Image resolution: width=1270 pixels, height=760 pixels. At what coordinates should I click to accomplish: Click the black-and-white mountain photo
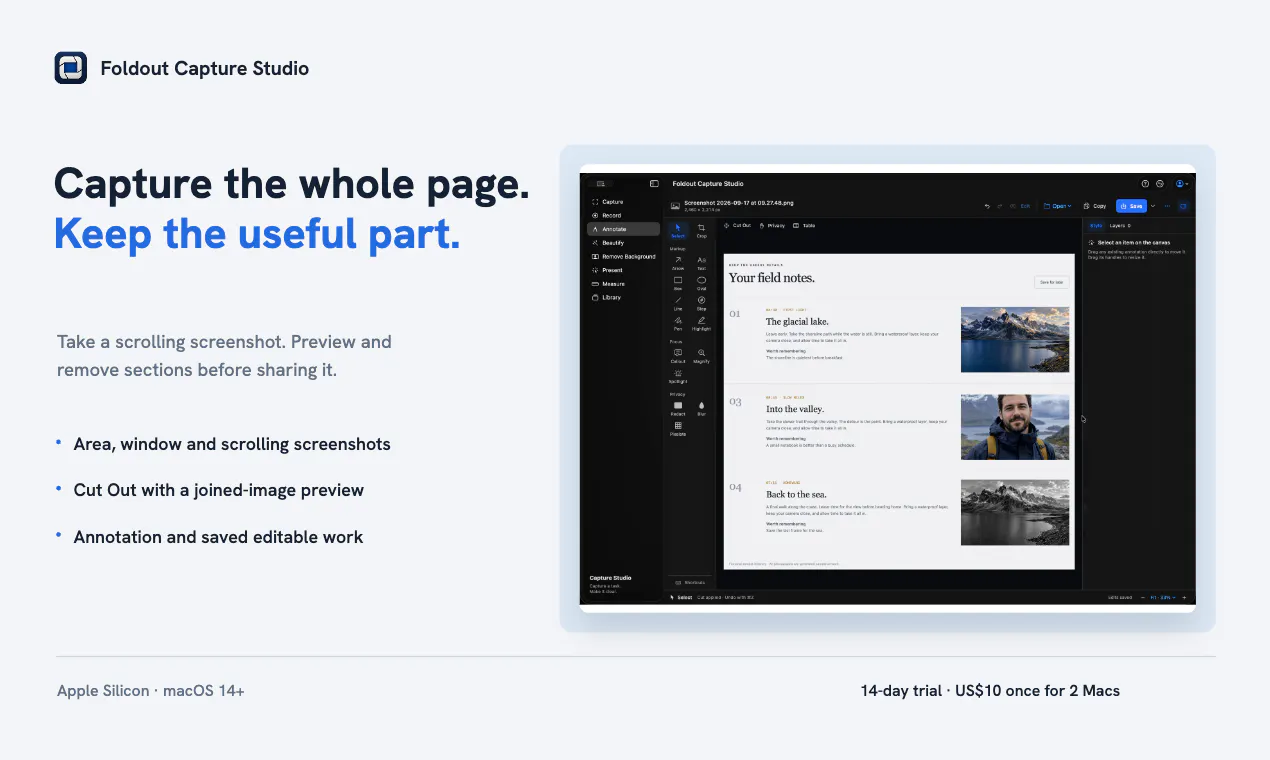tap(1015, 513)
